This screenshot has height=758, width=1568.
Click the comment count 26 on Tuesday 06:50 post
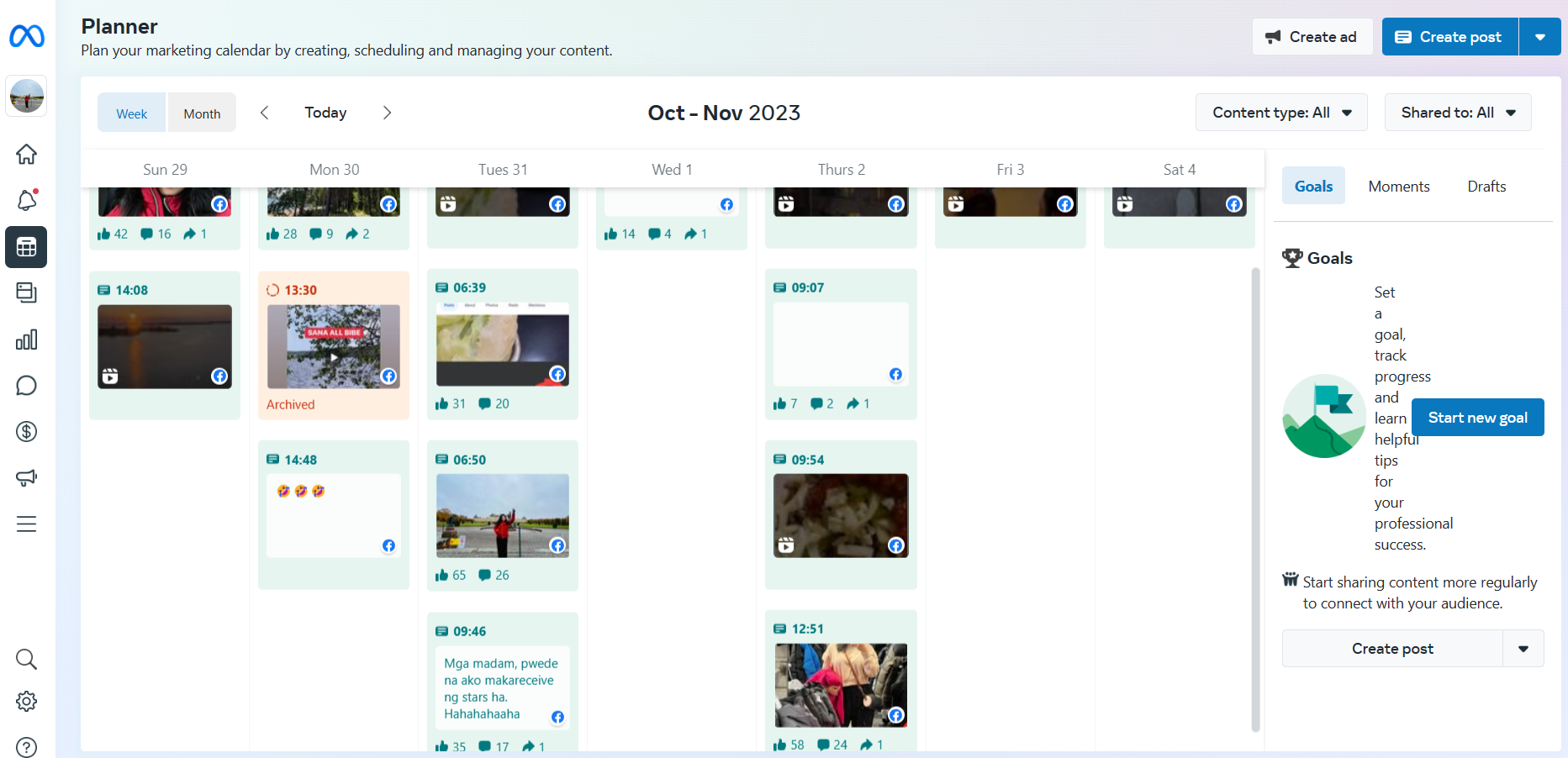point(494,576)
